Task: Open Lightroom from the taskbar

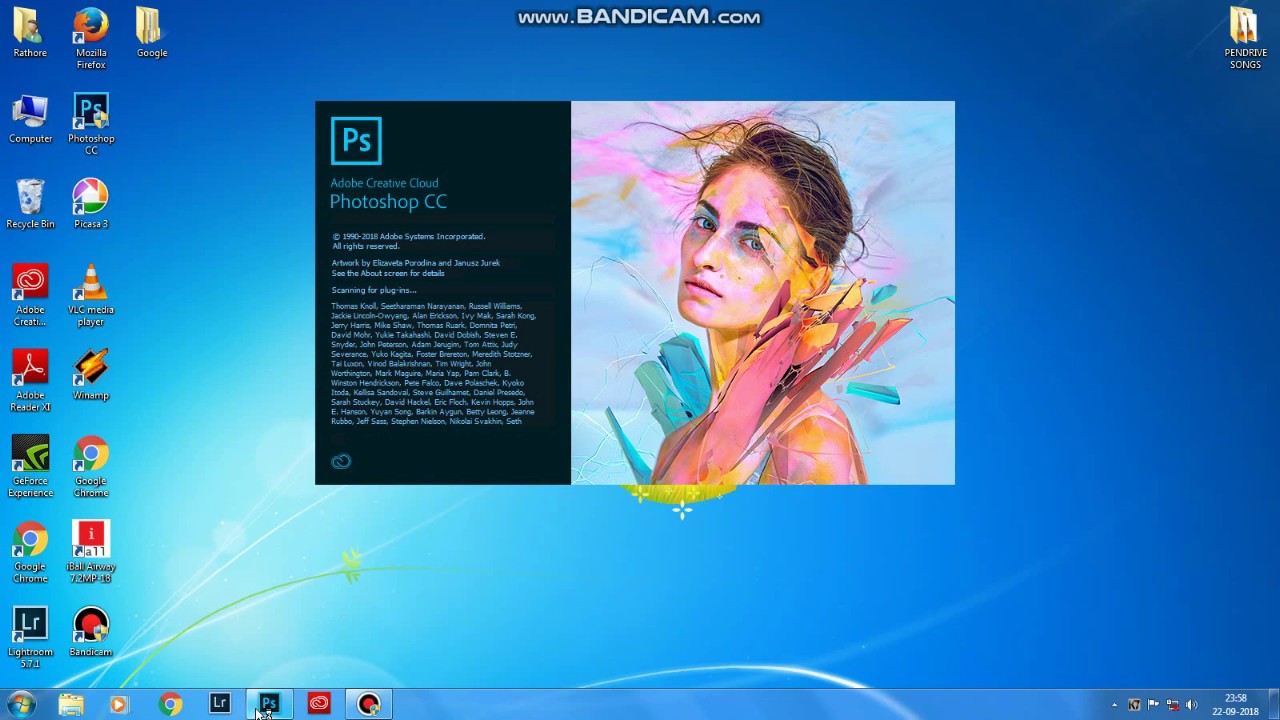Action: click(x=220, y=704)
